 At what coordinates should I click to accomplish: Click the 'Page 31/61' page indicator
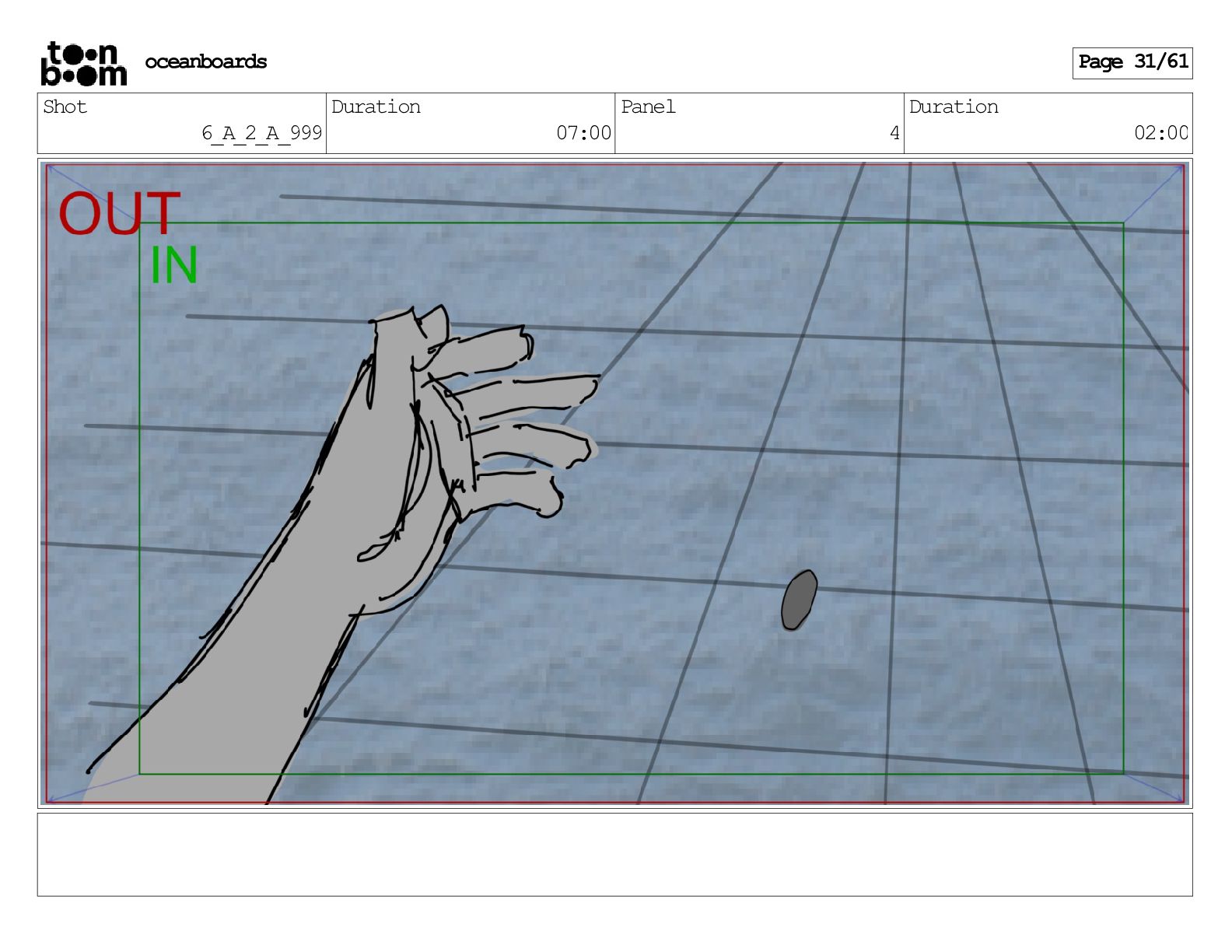click(x=1132, y=62)
